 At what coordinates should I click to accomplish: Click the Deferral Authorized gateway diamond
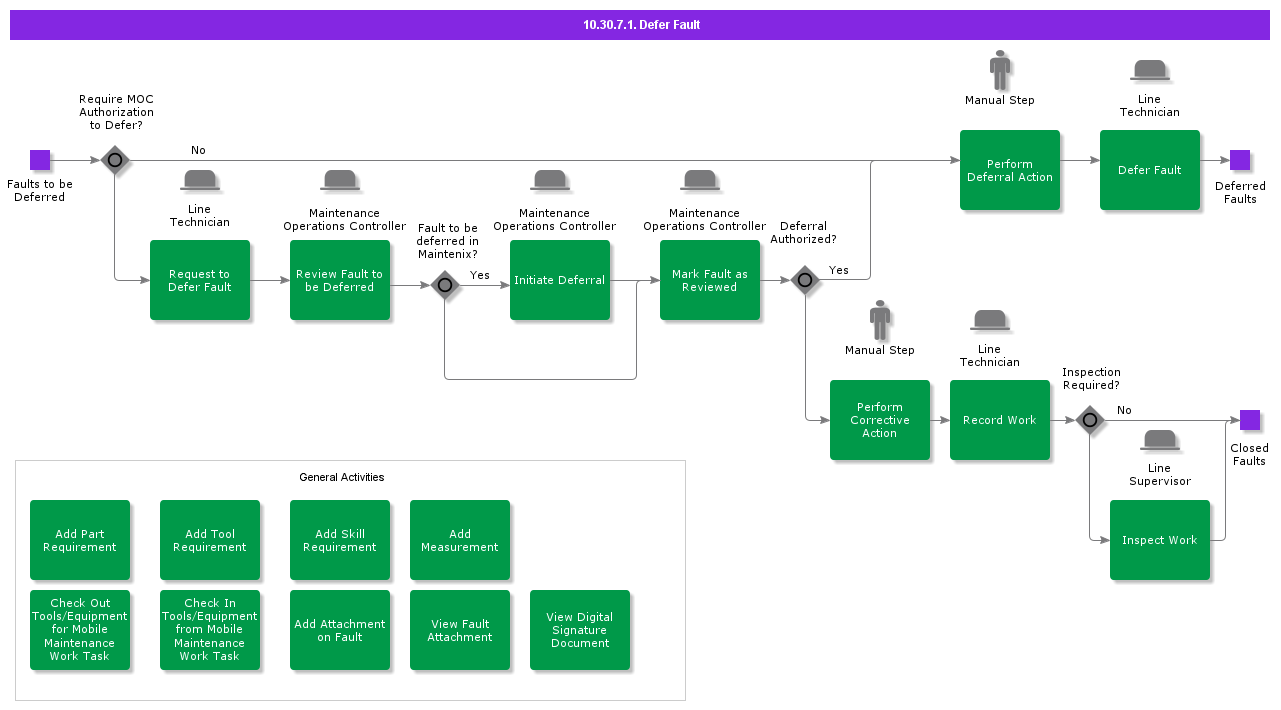[805, 280]
